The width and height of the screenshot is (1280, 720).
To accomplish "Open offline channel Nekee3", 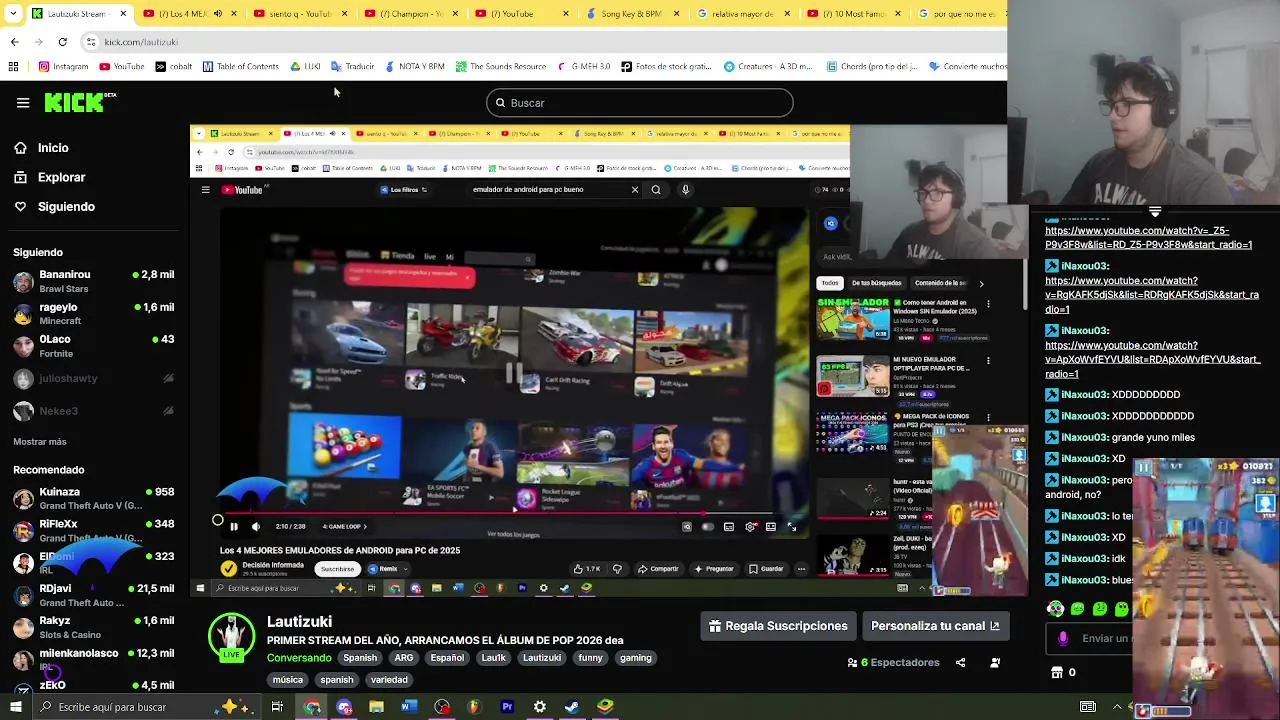I will pyautogui.click(x=94, y=411).
